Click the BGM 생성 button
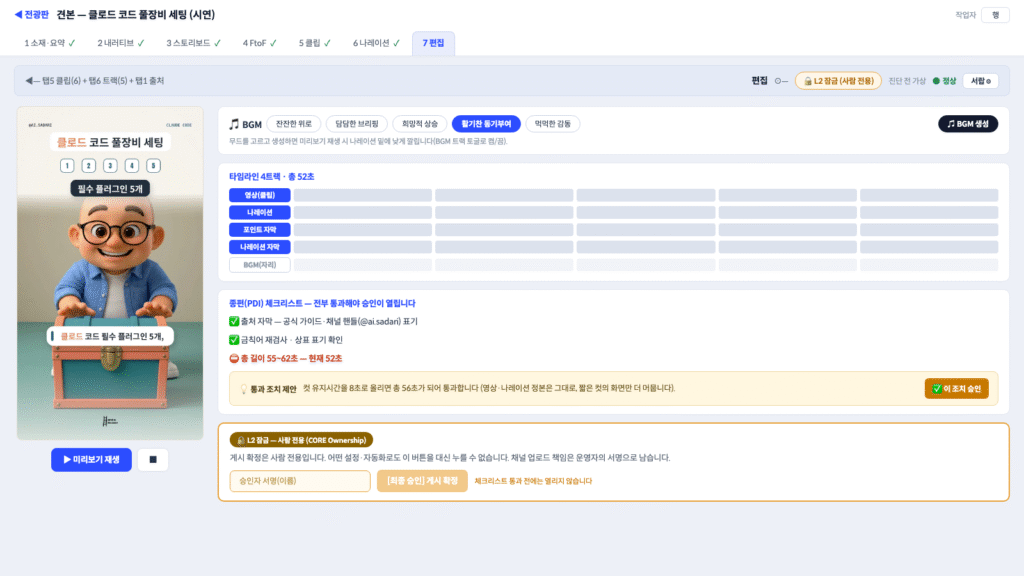Viewport: 1024px width, 576px height. pyautogui.click(x=968, y=123)
